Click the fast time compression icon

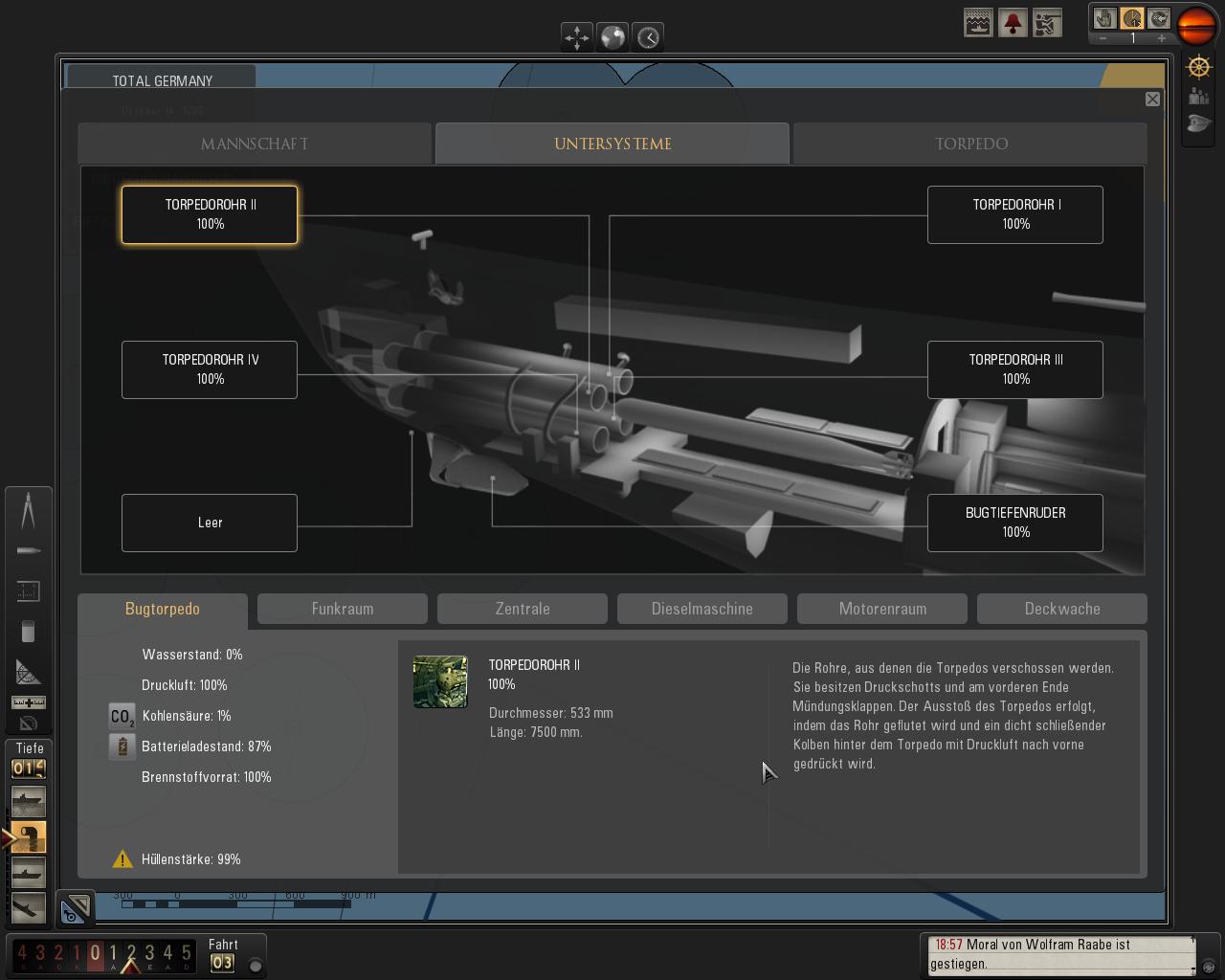pyautogui.click(x=1159, y=18)
